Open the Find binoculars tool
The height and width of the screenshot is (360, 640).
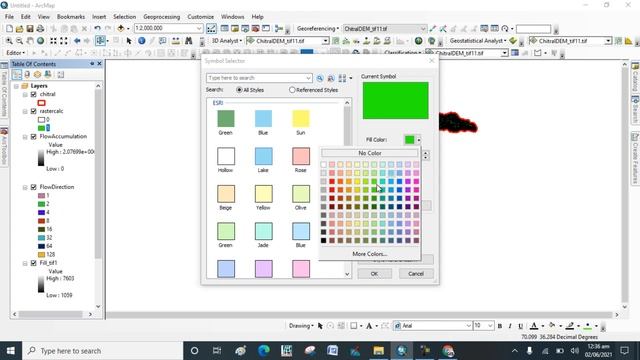[188, 41]
